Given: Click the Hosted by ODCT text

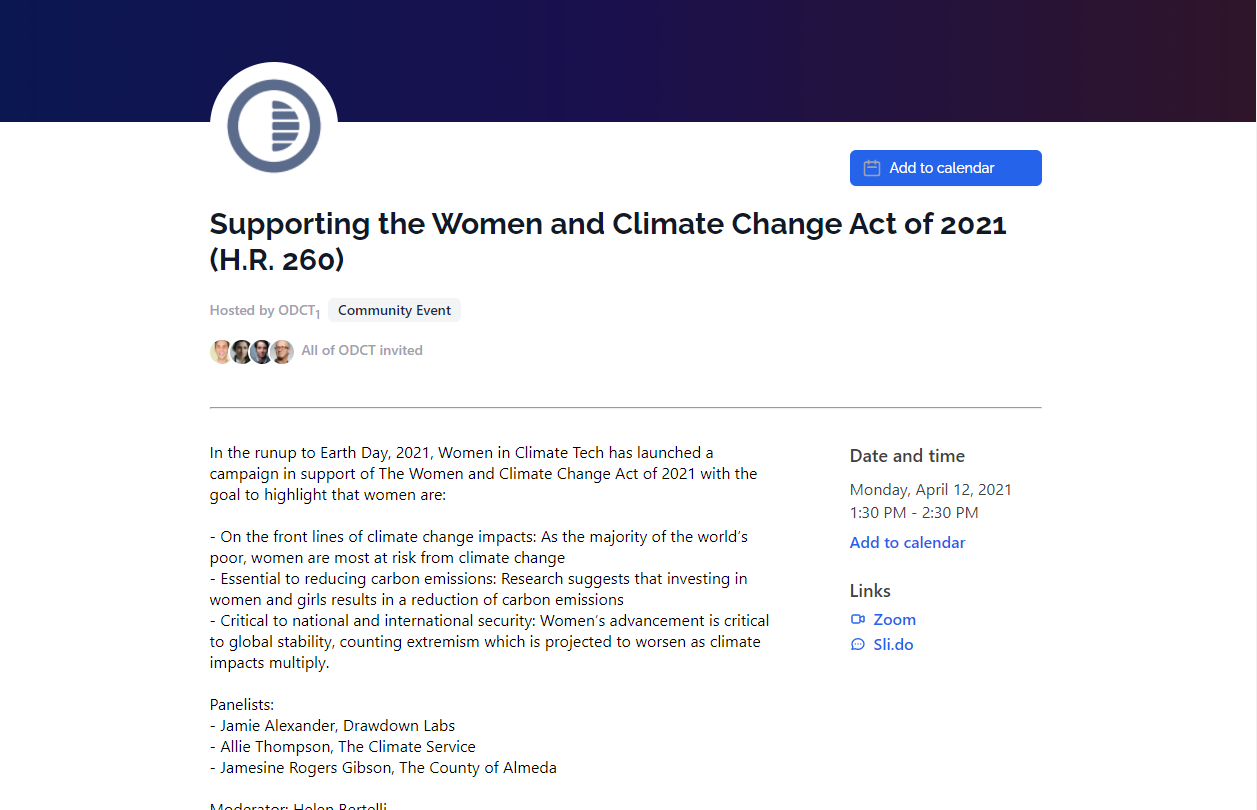Looking at the screenshot, I should pyautogui.click(x=264, y=311).
